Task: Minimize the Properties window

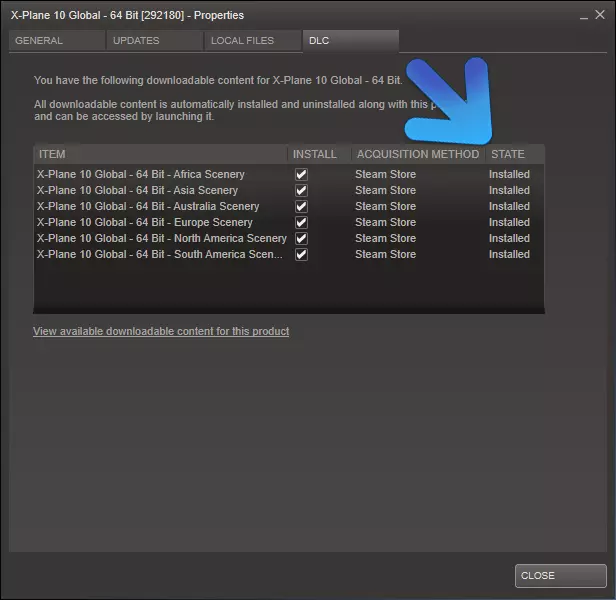Action: (584, 16)
